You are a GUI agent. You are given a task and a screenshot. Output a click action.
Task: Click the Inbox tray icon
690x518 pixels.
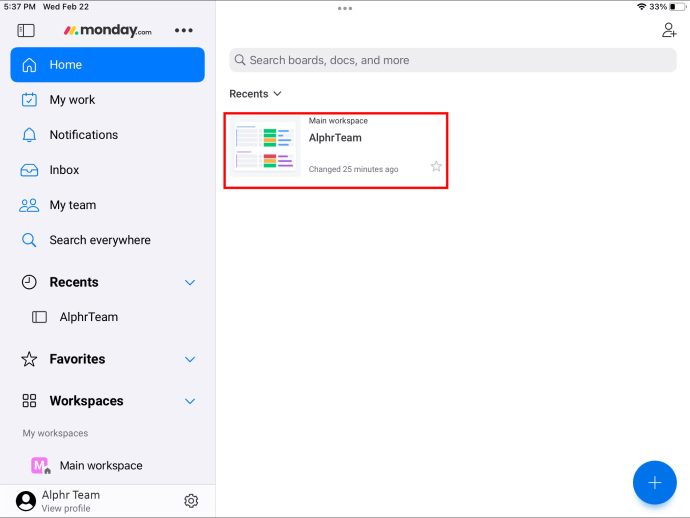coord(29,170)
